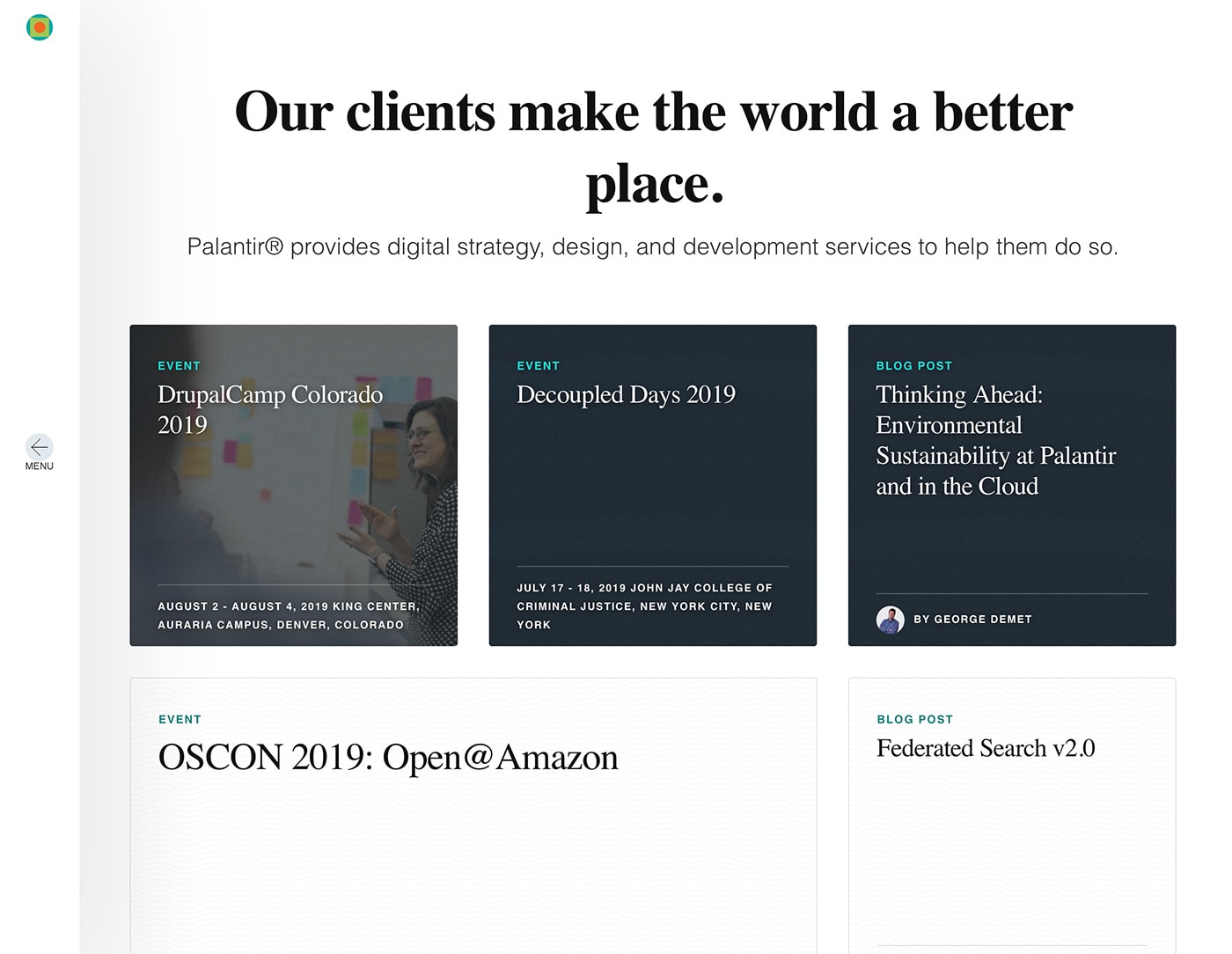Click the July 17 - 18, 2019 John Jay date text
Viewport: 1232px width, 954px height.
point(645,606)
